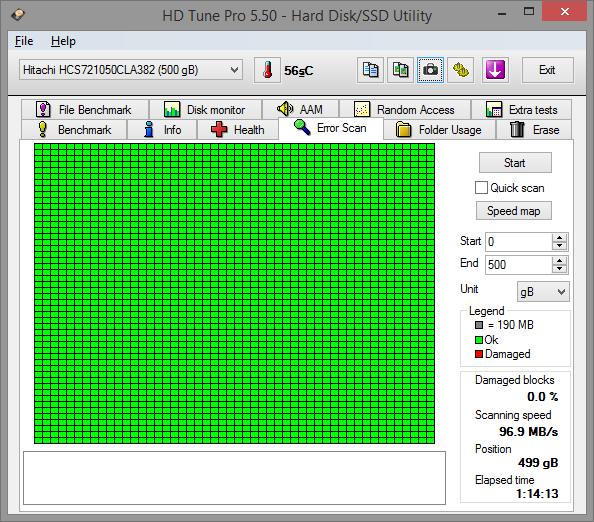
Task: Click the thermometer temperature icon
Action: point(267,70)
